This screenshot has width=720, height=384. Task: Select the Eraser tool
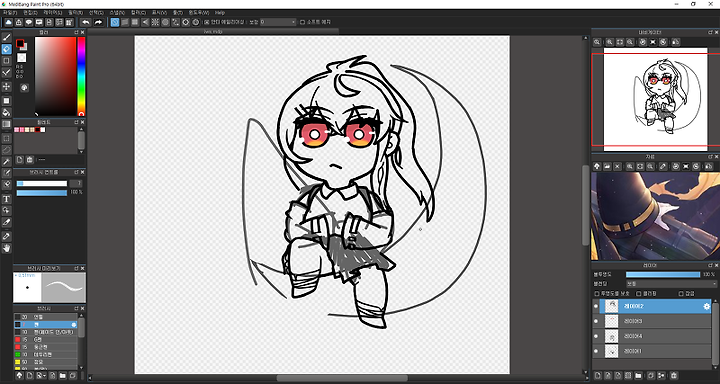click(6, 49)
